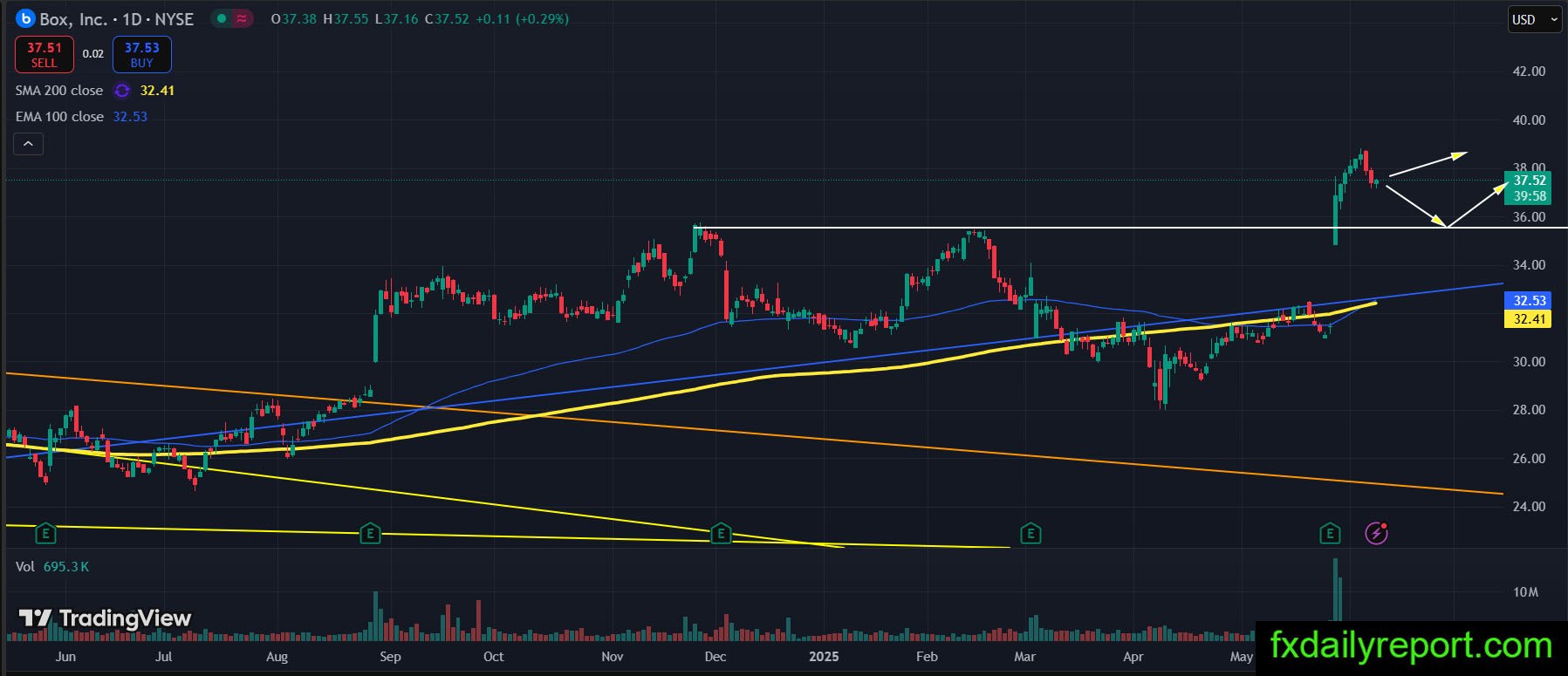Open the earnings marker nearest the Sep label

[370, 533]
